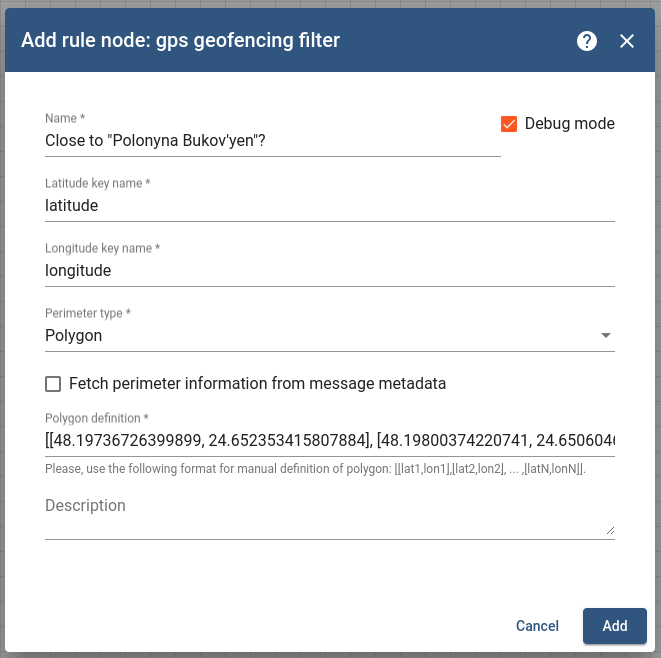Confirm with the Add button

[614, 626]
